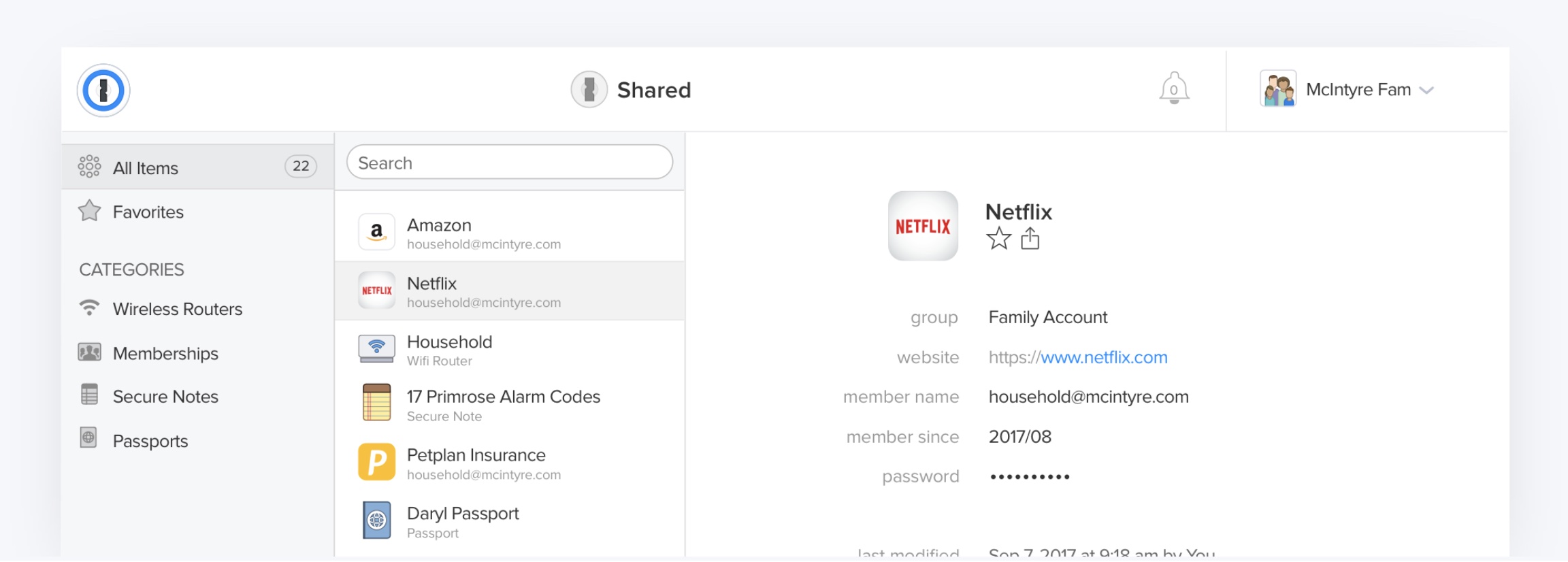Screen dimensions: 1568x562
Task: Click the All Items grid icon
Action: coord(89,166)
